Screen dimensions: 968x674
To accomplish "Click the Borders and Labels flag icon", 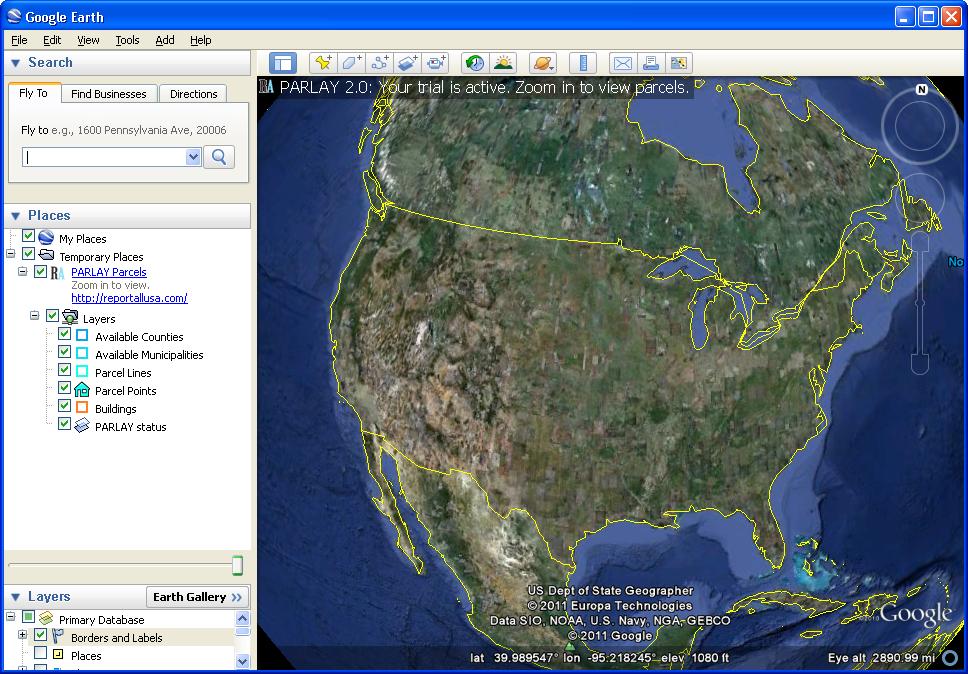I will 58,636.
